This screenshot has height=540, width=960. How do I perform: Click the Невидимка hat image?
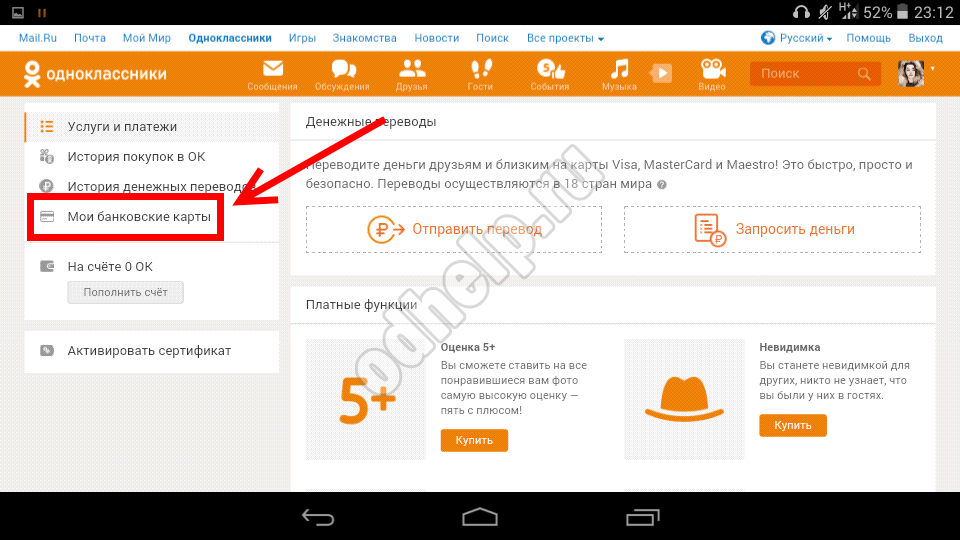684,399
